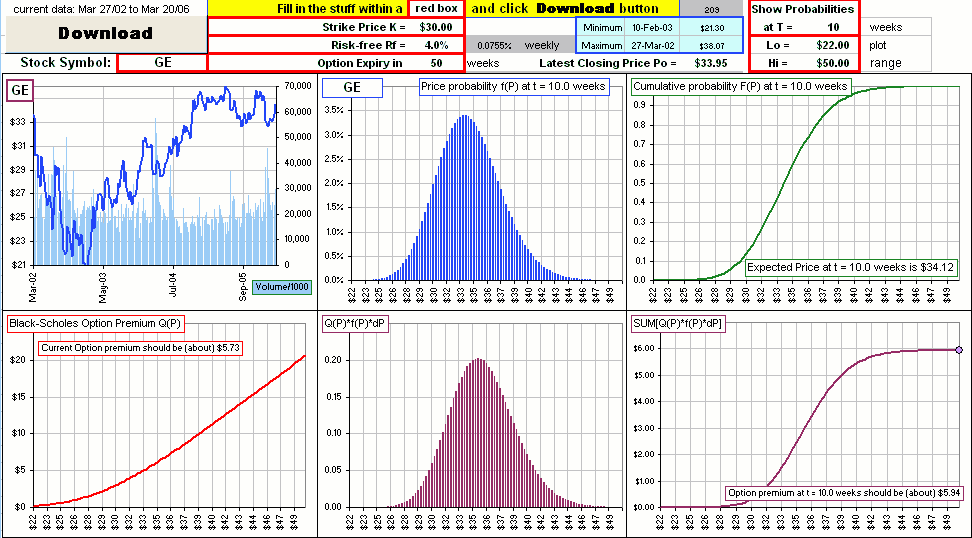The image size is (972, 538).
Task: Click the 'Strike Price K =' label
Action: click(x=364, y=27)
